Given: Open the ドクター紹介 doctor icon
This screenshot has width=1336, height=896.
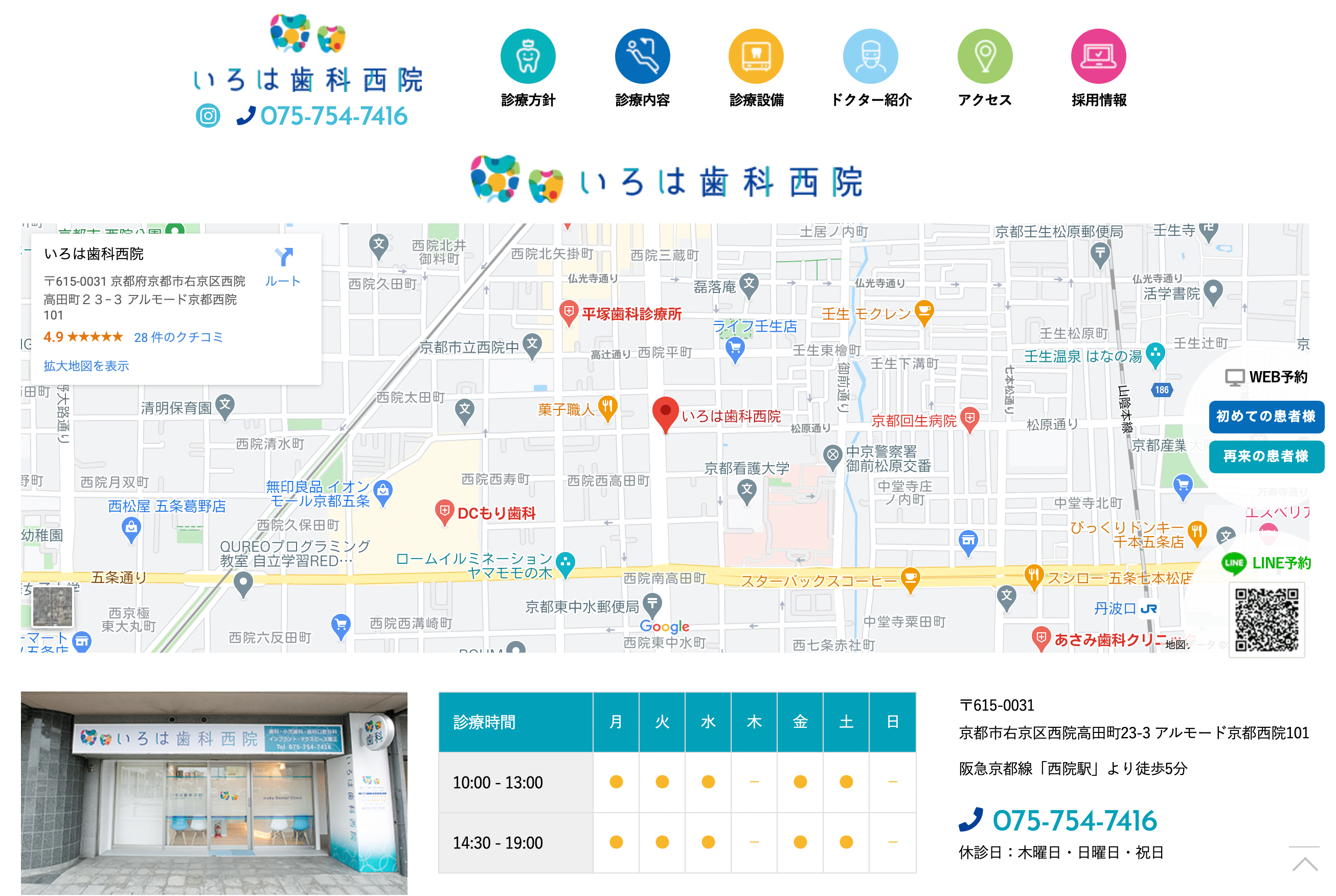Looking at the screenshot, I should [870, 56].
